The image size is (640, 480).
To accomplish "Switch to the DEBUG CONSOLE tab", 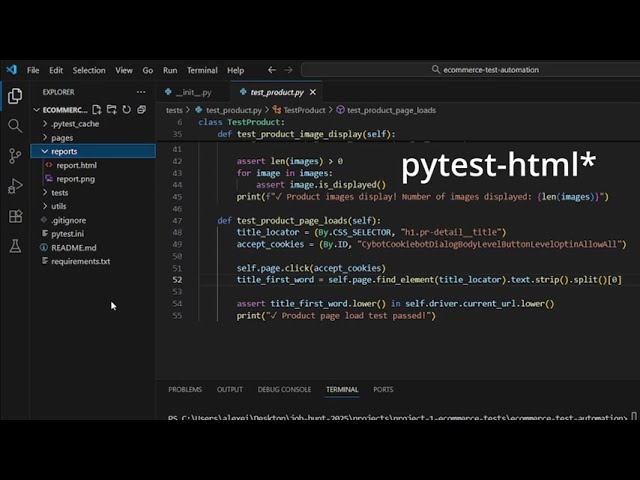I will coord(284,389).
